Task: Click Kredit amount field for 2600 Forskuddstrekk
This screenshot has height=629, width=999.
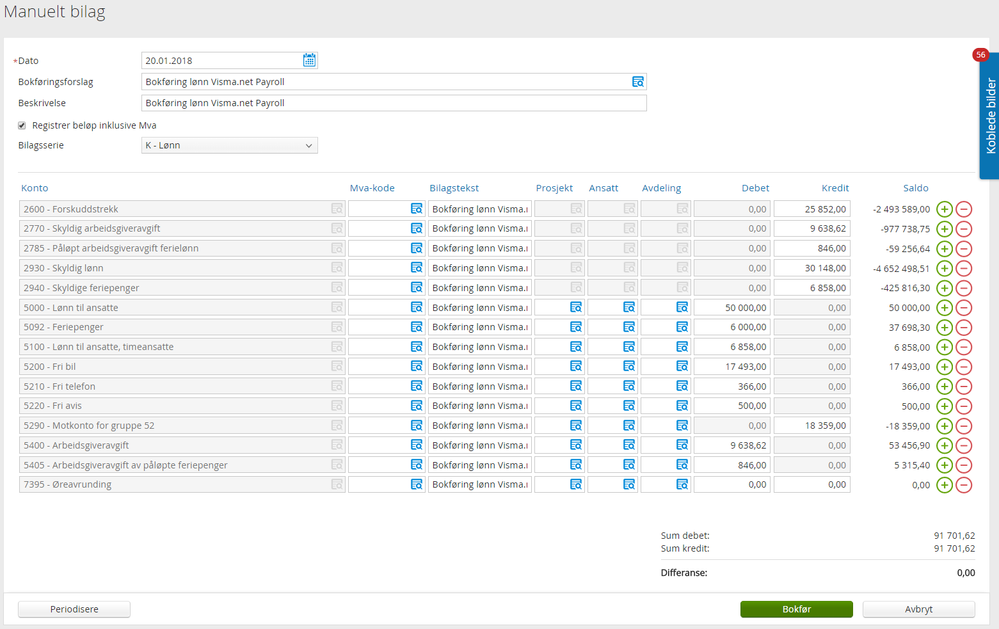Action: tap(812, 209)
